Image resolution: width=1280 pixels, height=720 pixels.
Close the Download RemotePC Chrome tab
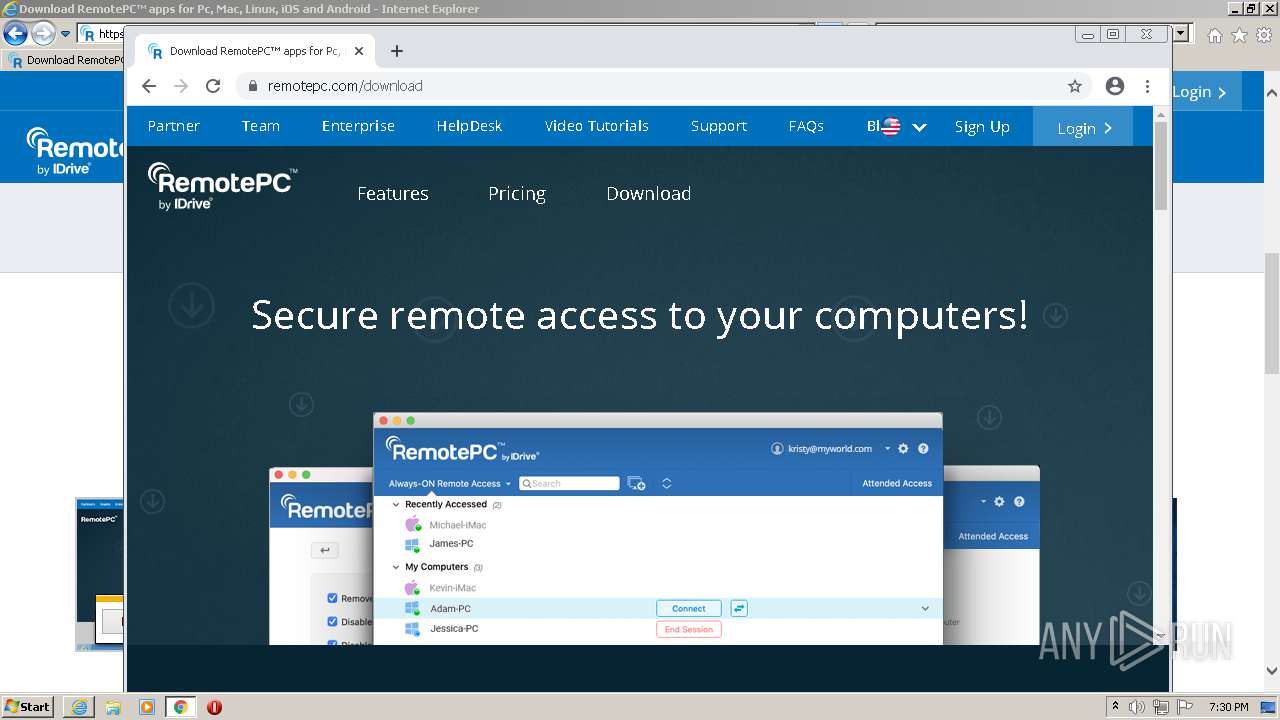[x=359, y=51]
